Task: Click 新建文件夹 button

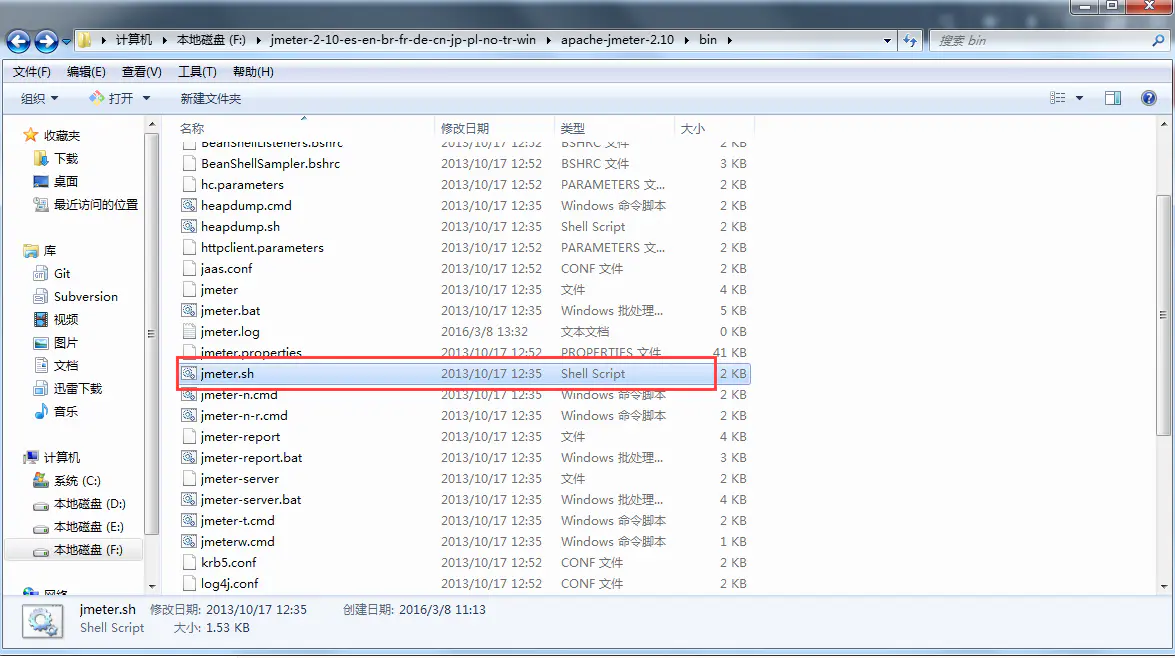Action: pos(211,98)
